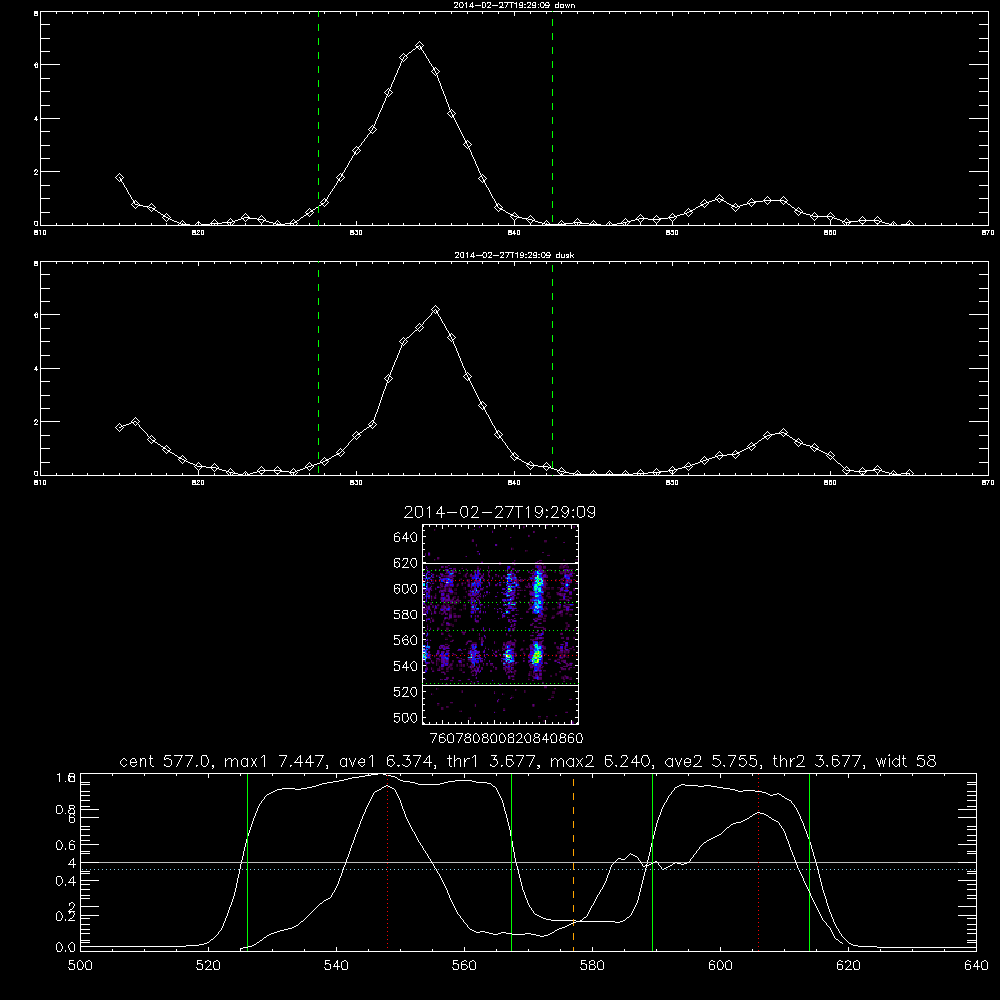Click the 520 label on heatmap y-axis
The image size is (1000, 1000).
(406, 692)
